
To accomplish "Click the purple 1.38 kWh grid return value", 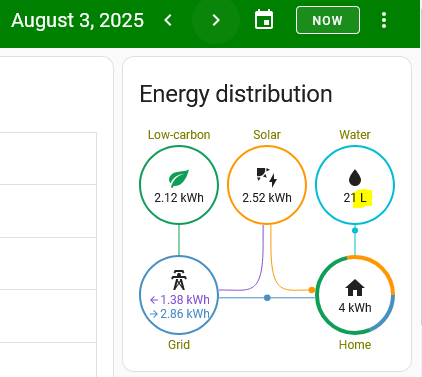I will 180,300.
